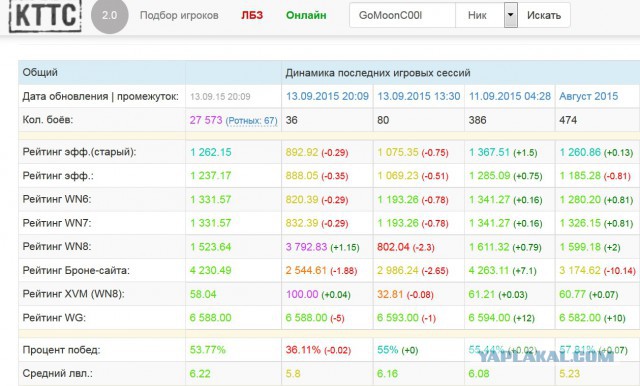Click the Ротных: 67 link
Screen dimensions: 640x386
251,121
